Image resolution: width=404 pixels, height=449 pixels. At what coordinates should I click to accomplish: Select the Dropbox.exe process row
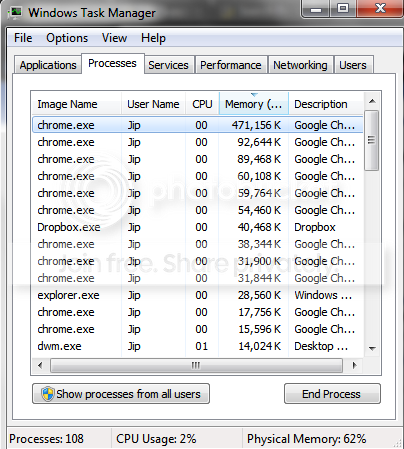[197, 227]
